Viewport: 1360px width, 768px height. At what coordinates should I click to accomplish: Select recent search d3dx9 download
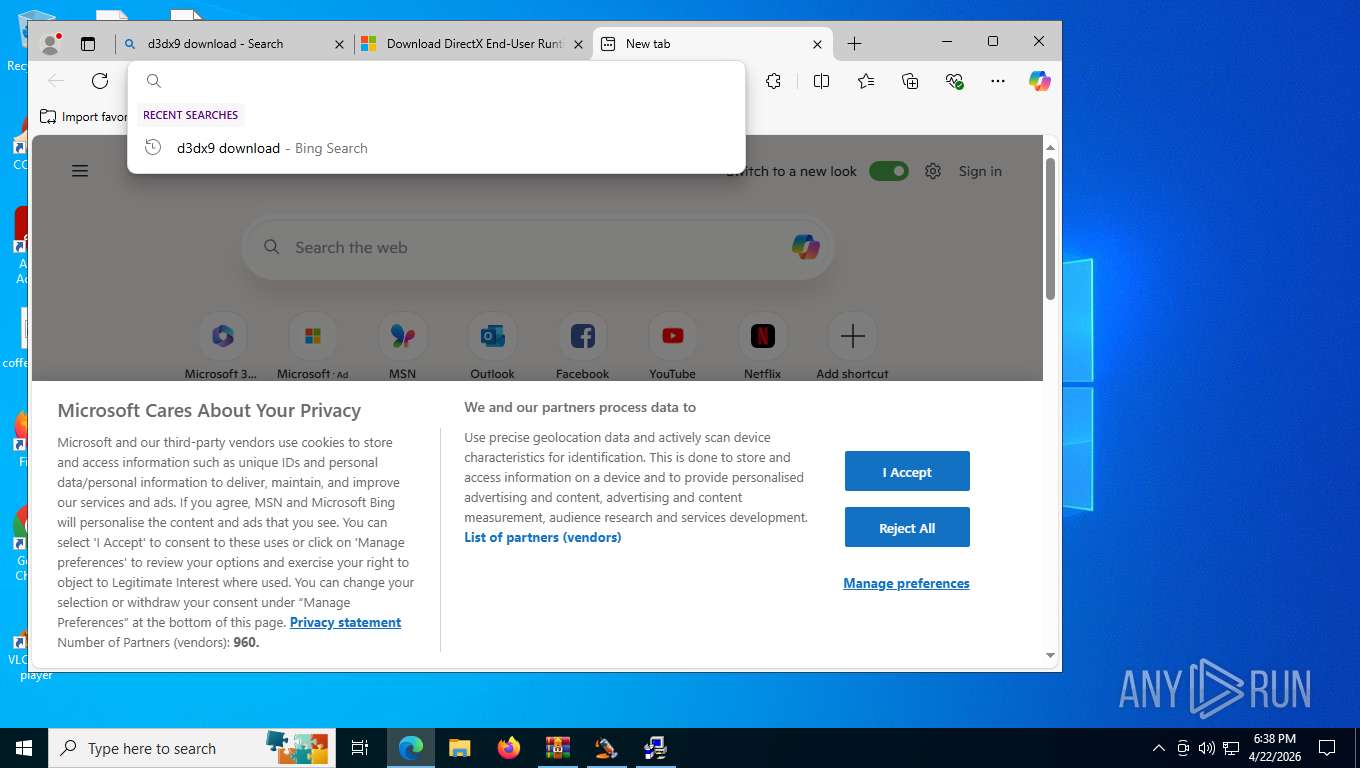pyautogui.click(x=436, y=148)
